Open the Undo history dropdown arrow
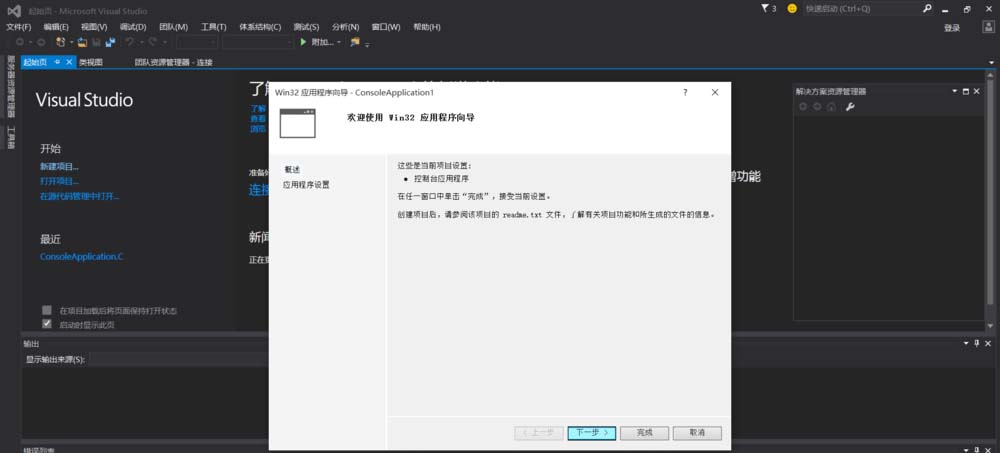The height and width of the screenshot is (453, 1000). pos(142,42)
